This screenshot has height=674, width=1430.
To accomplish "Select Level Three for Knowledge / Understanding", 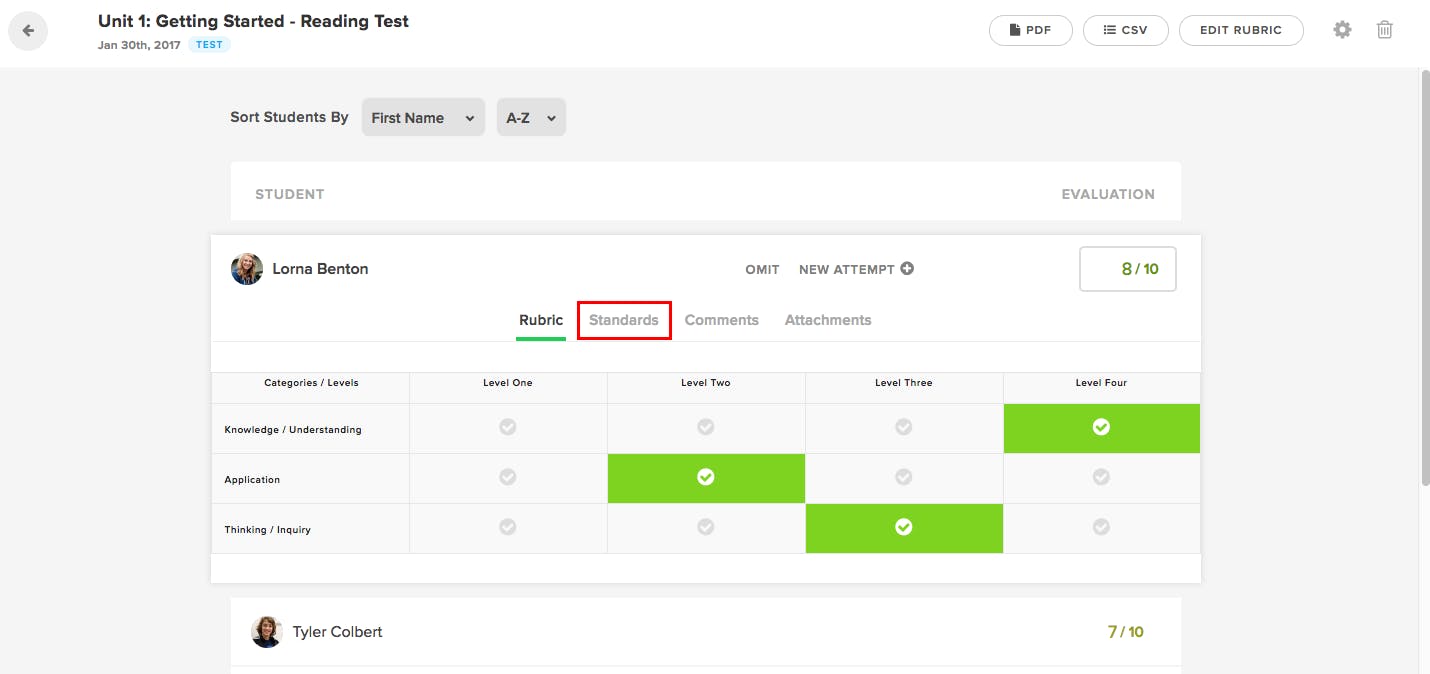I will coord(904,427).
